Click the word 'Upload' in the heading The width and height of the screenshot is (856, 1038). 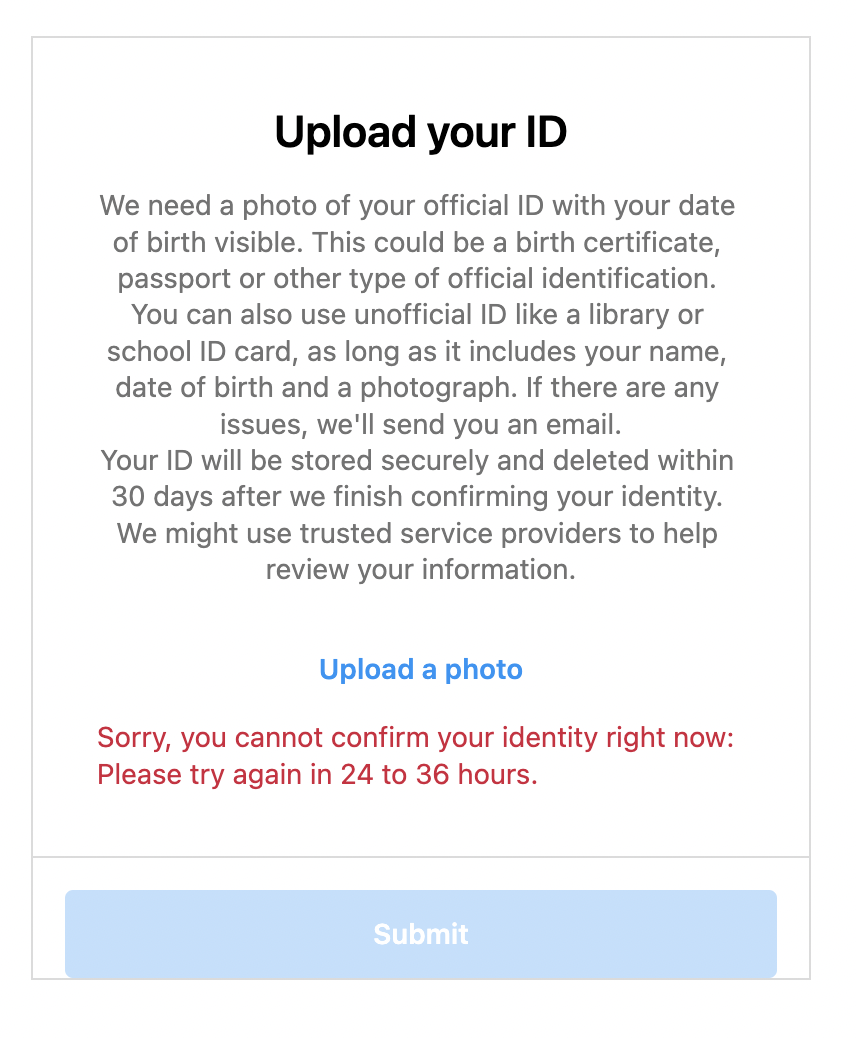345,132
